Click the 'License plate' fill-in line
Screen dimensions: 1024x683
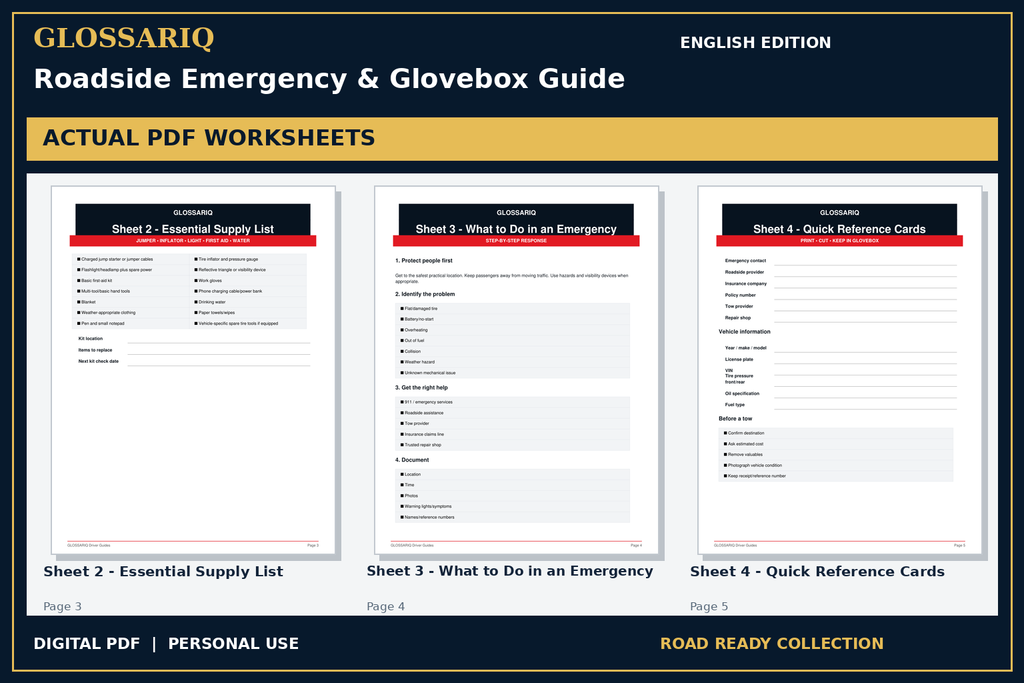pyautogui.click(x=865, y=362)
